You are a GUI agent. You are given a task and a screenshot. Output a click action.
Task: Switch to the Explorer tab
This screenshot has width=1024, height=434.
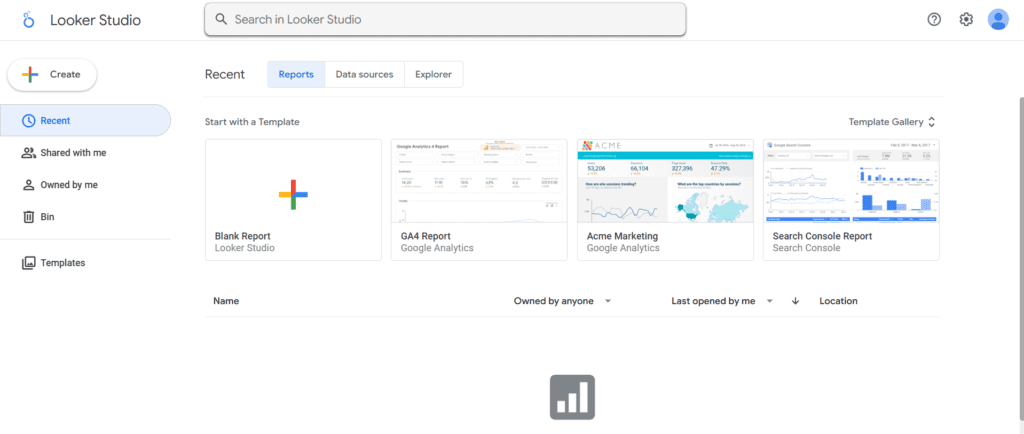[433, 74]
